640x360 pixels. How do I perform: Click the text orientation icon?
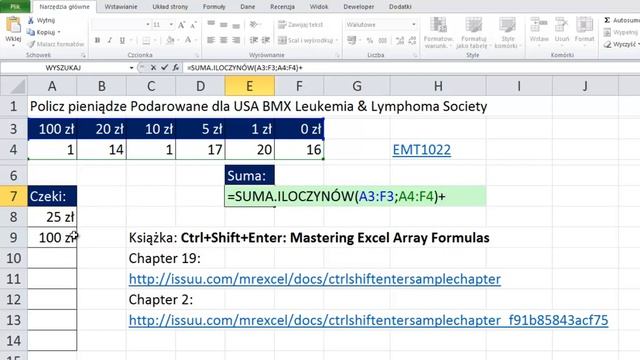(254, 24)
